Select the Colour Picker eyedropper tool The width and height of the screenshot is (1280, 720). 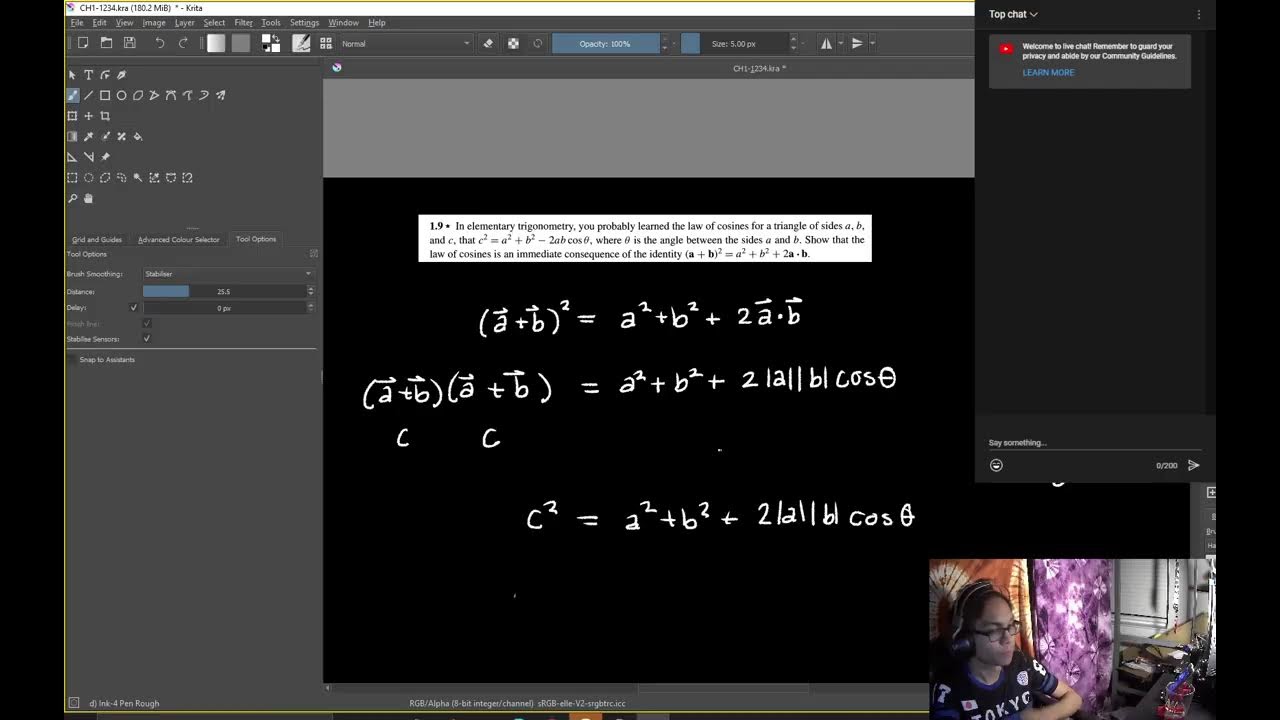pyautogui.click(x=88, y=137)
